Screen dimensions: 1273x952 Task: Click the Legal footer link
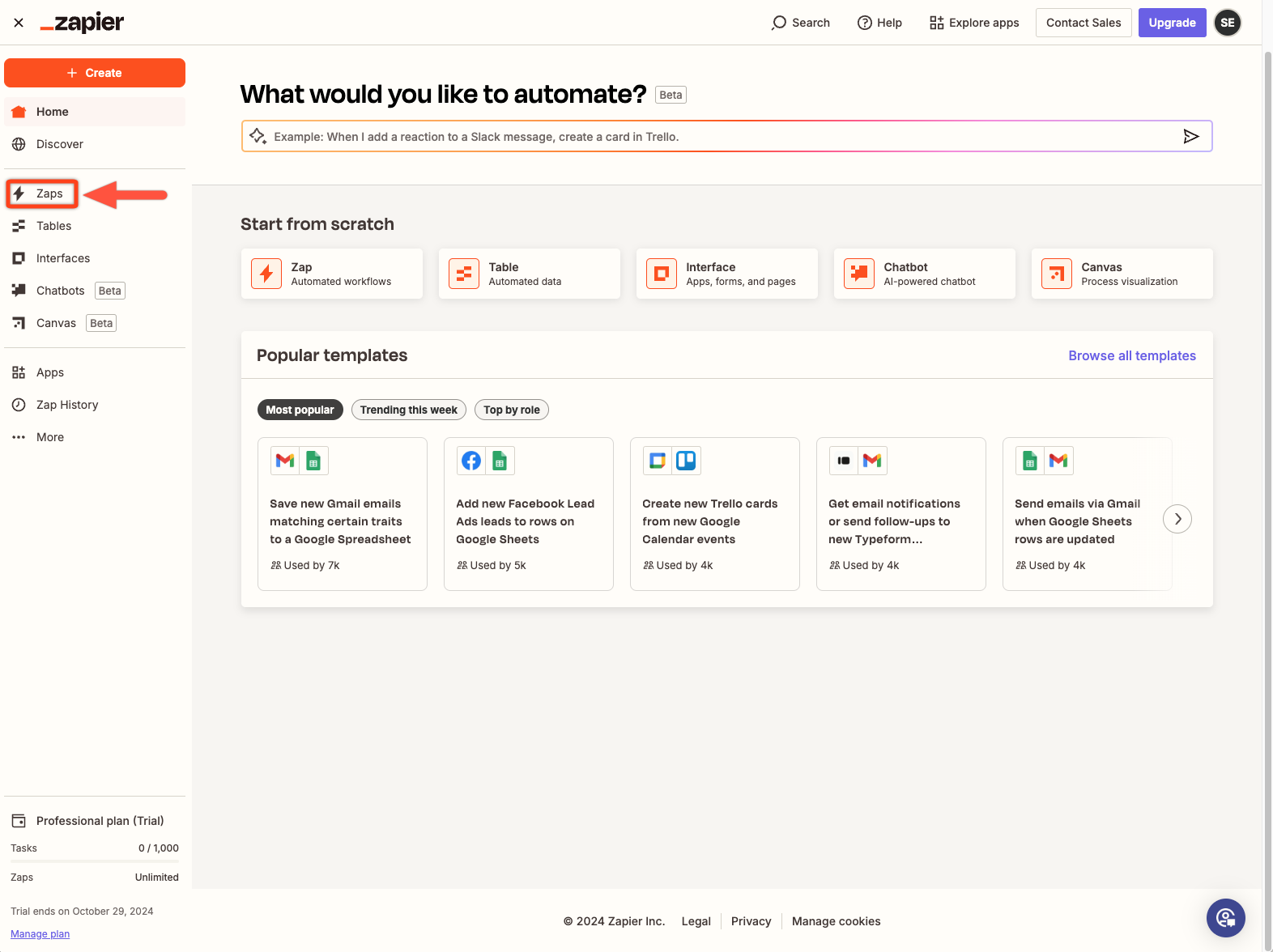point(696,921)
